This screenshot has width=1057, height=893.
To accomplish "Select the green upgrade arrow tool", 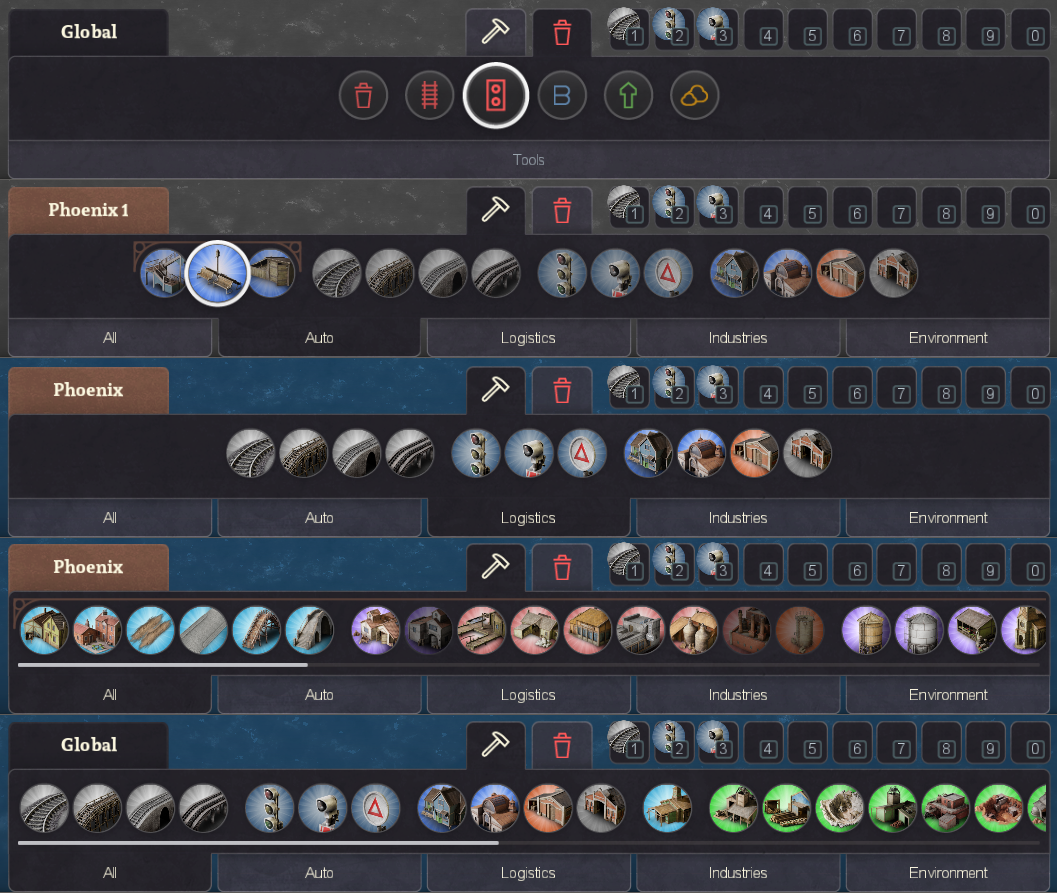I will [x=628, y=95].
